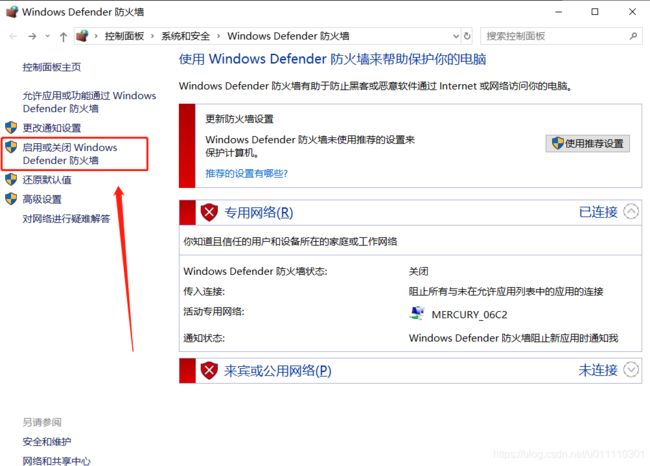650x466 pixels.
Task: Open 启用或关闭 Windows Defender 防火墙 link
Action: click(70, 154)
